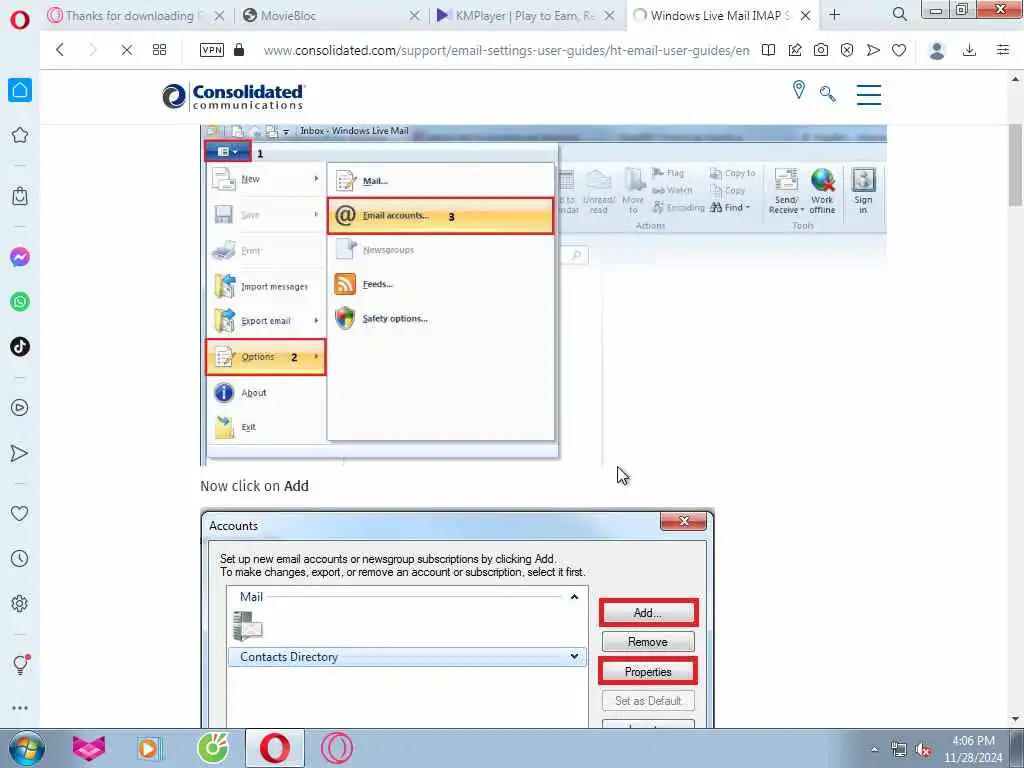Click the vertical scrollbar thumb

(1016, 165)
